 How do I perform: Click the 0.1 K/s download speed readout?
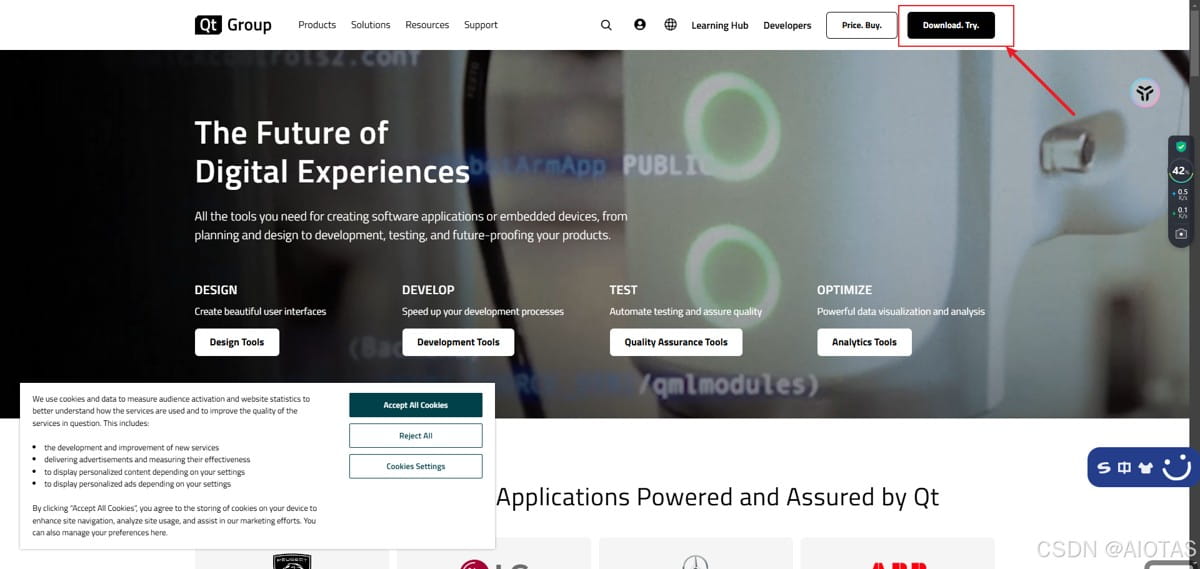point(1181,212)
